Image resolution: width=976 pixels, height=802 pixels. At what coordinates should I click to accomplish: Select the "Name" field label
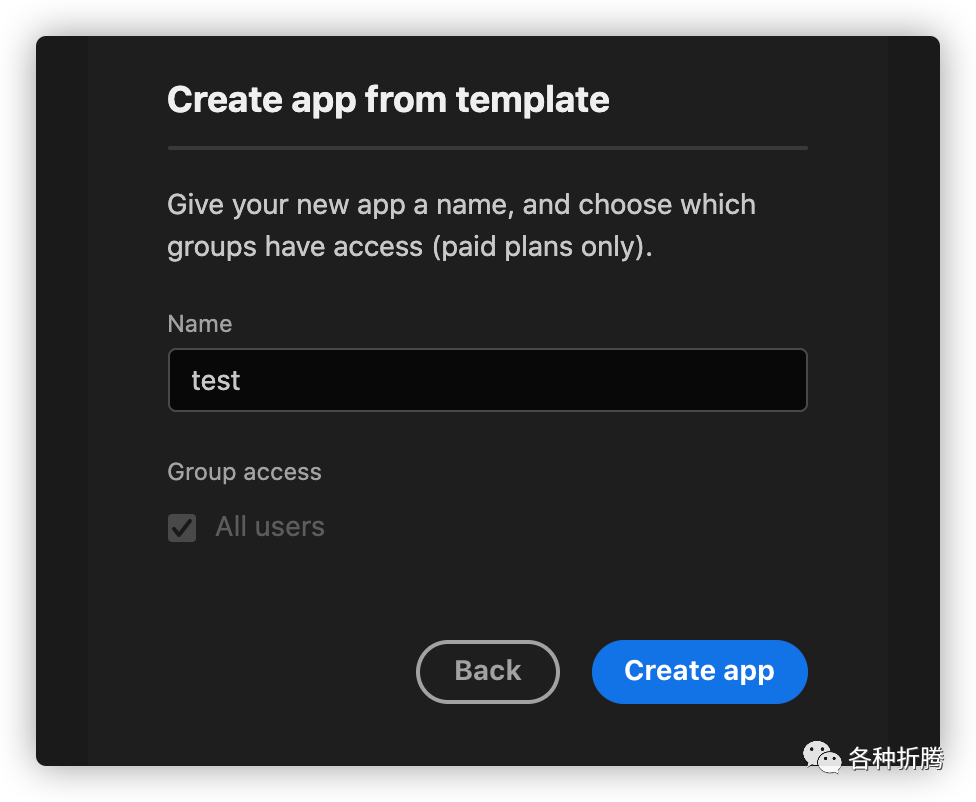[x=200, y=324]
